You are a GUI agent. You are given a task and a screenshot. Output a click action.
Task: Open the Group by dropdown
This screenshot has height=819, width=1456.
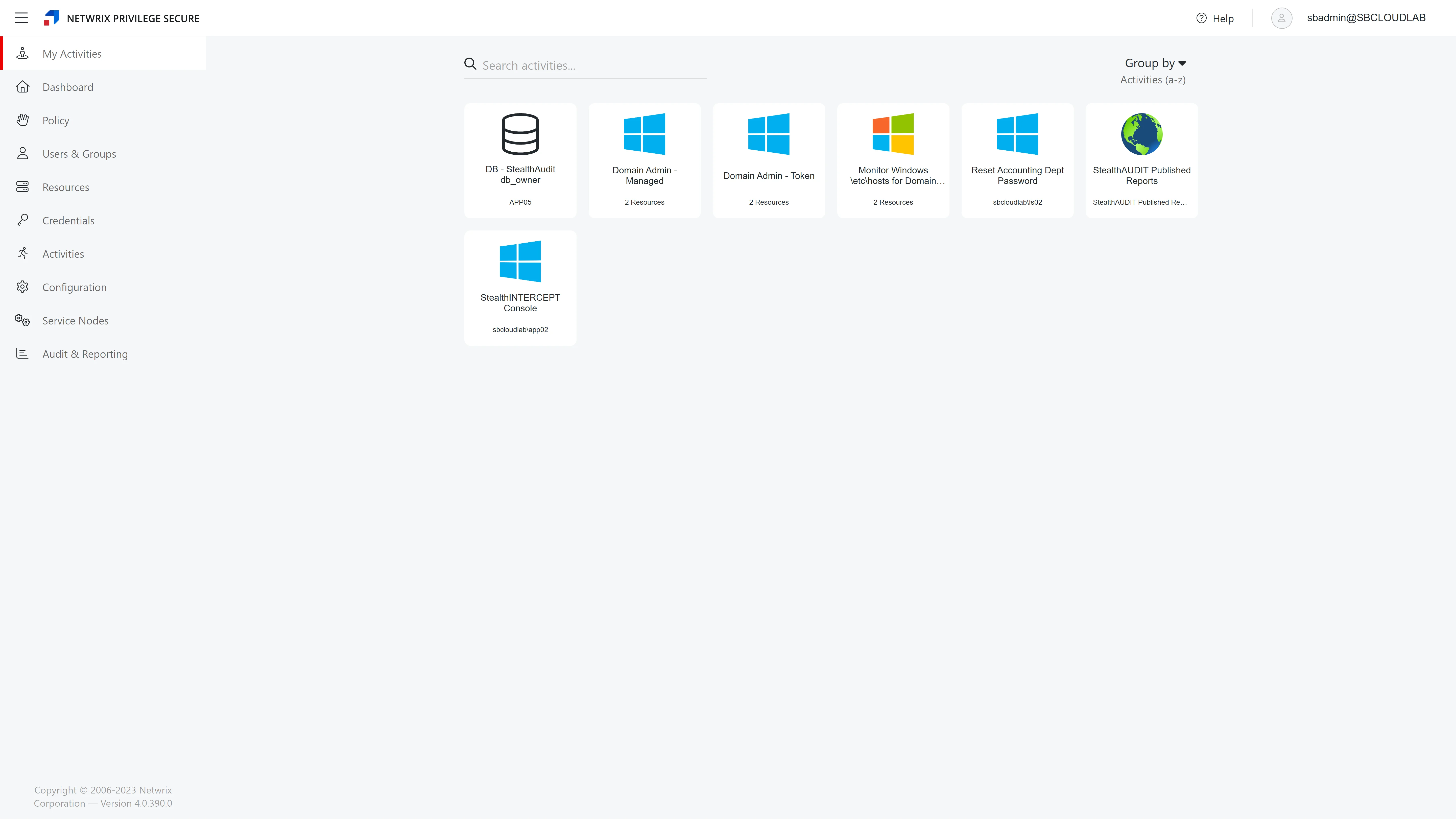tap(1155, 63)
